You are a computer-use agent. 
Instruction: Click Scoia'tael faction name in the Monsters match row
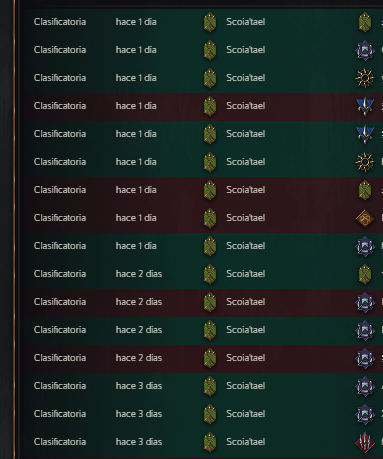point(246,442)
